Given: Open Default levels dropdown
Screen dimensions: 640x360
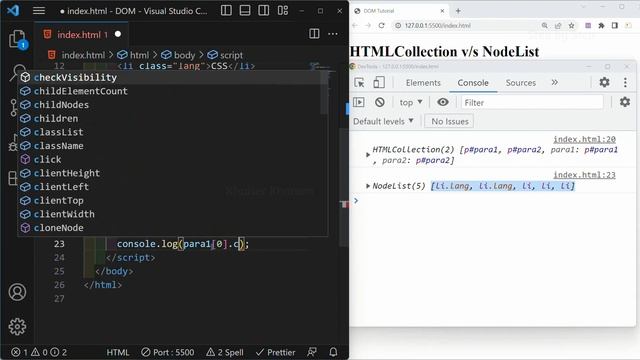Looking at the screenshot, I should pos(383,121).
